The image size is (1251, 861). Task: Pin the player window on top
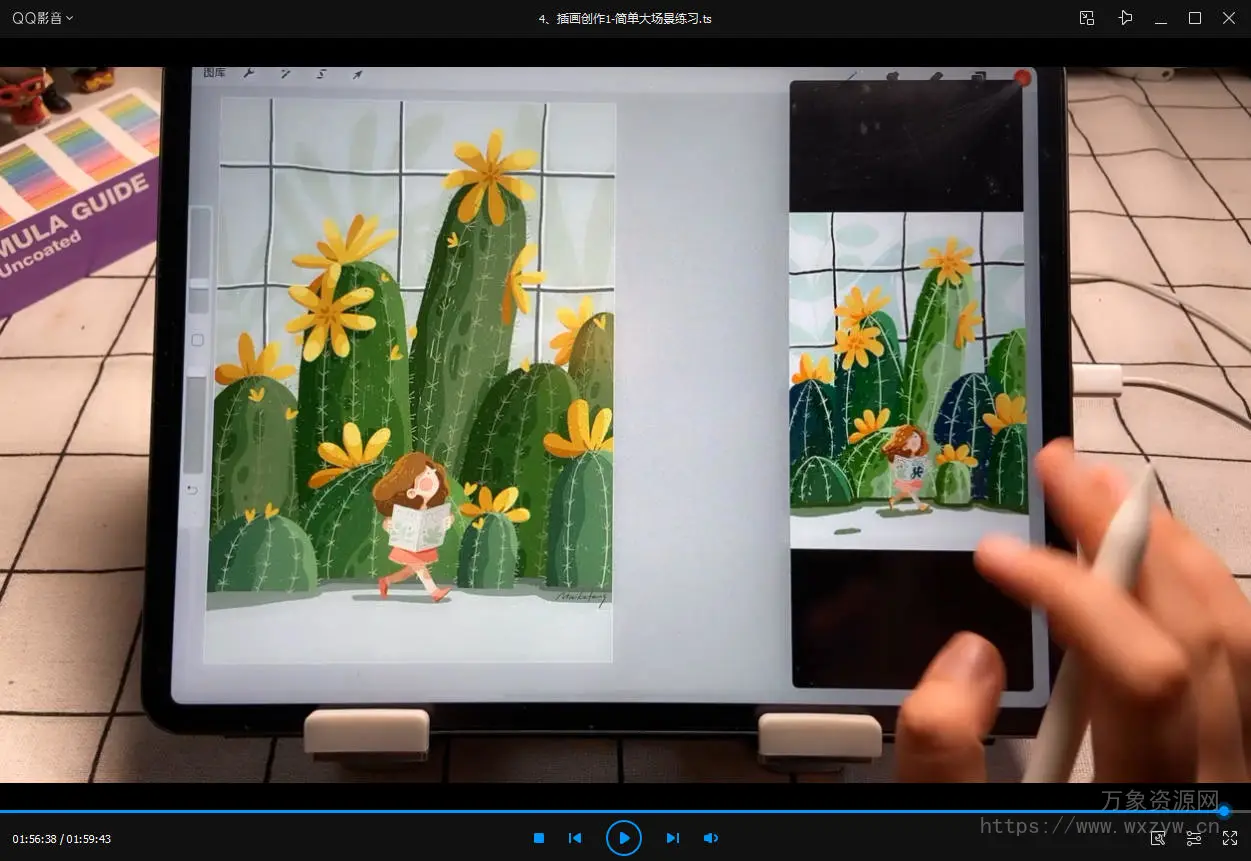click(1126, 18)
